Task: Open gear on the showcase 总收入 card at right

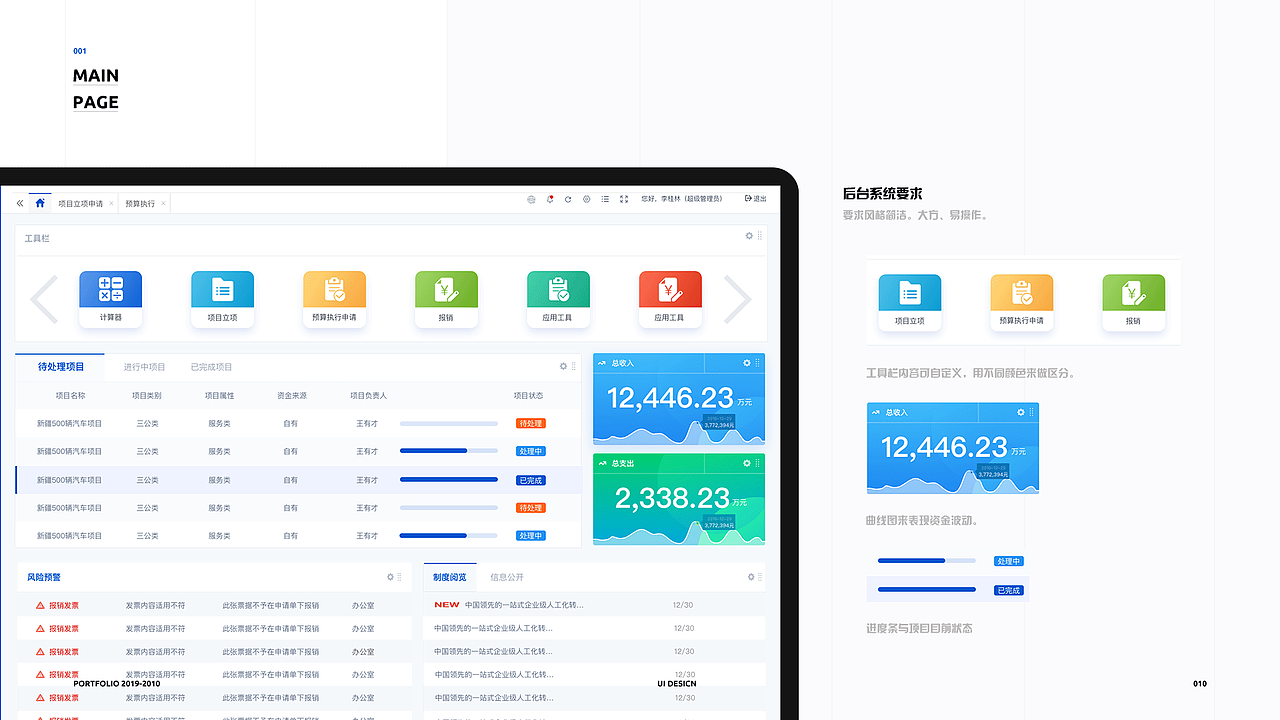Action: click(x=1021, y=412)
